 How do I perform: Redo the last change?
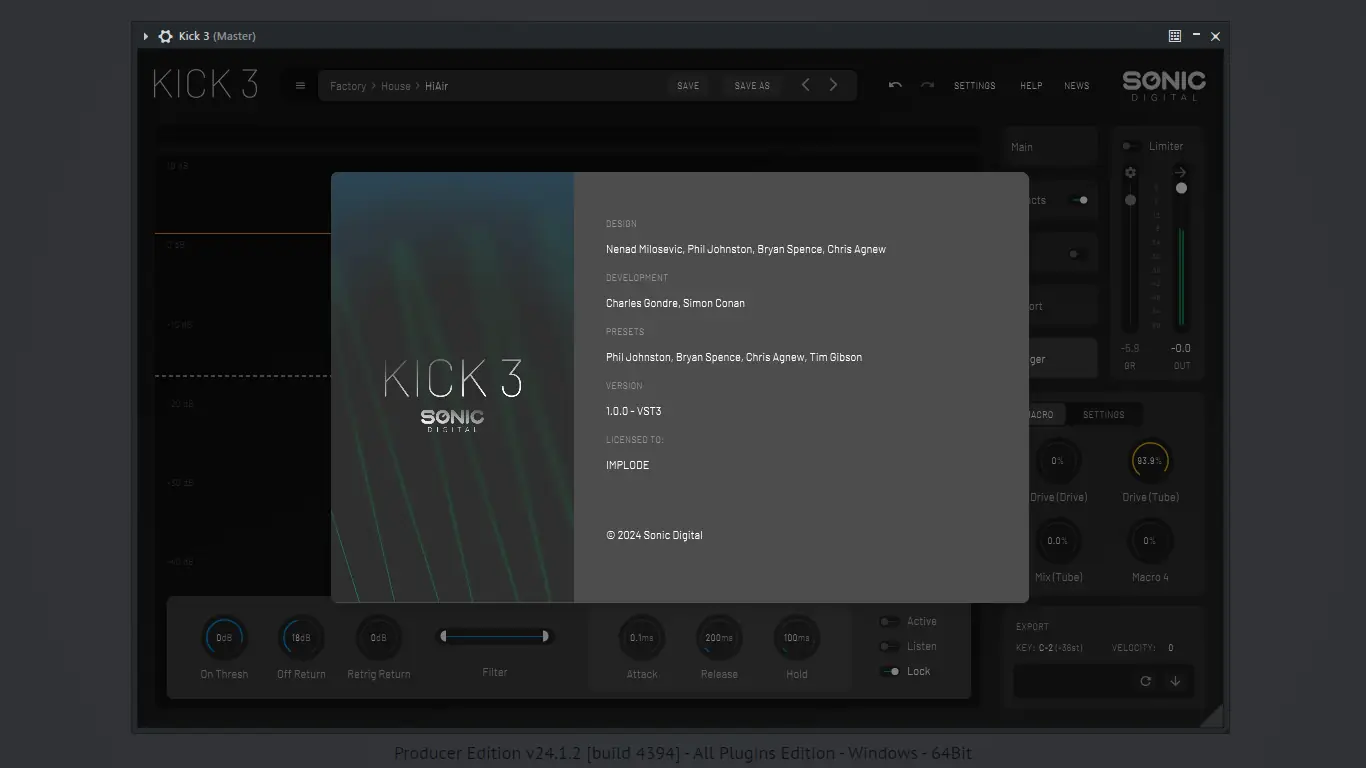point(927,86)
